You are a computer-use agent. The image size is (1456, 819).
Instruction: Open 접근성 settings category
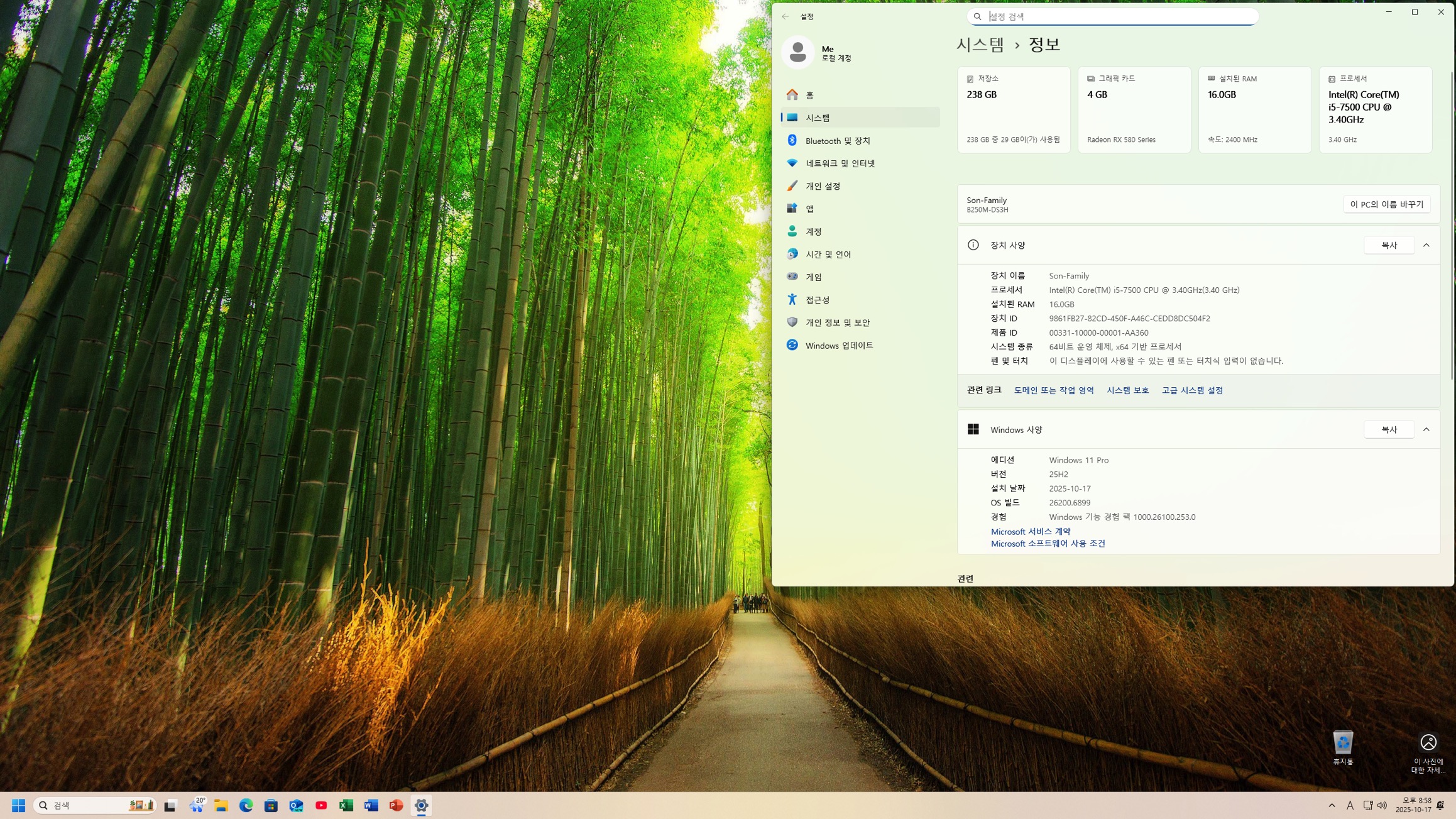click(818, 300)
